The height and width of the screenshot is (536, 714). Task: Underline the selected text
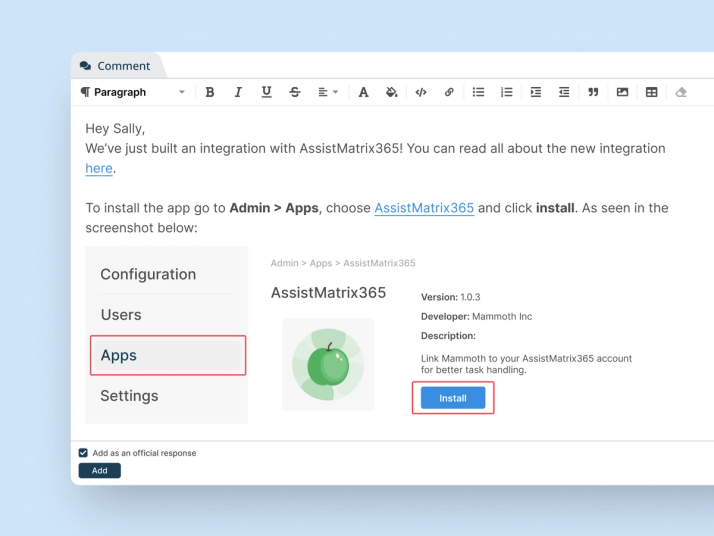tap(266, 92)
